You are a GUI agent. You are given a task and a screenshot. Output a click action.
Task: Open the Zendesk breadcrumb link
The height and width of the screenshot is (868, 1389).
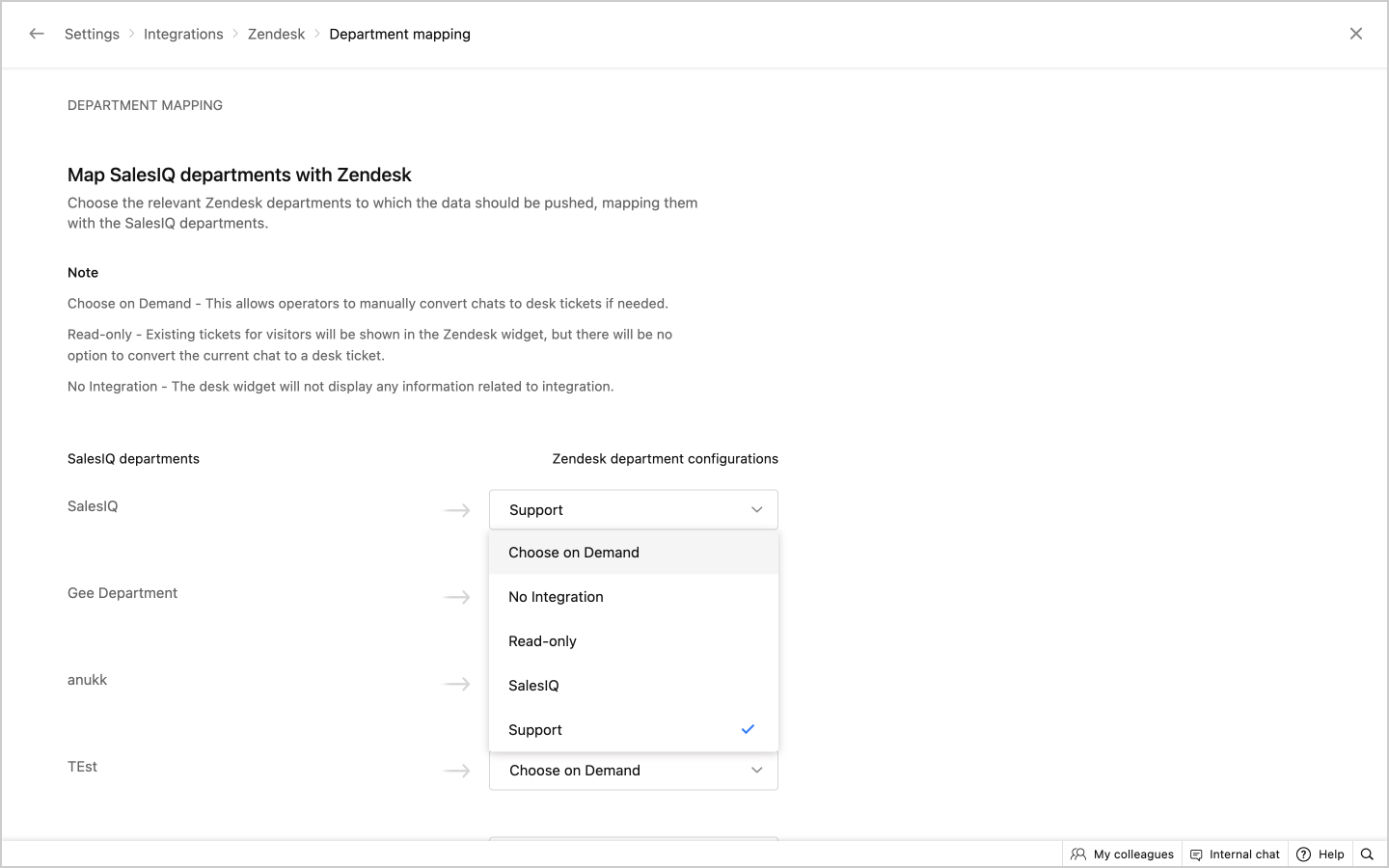276,34
